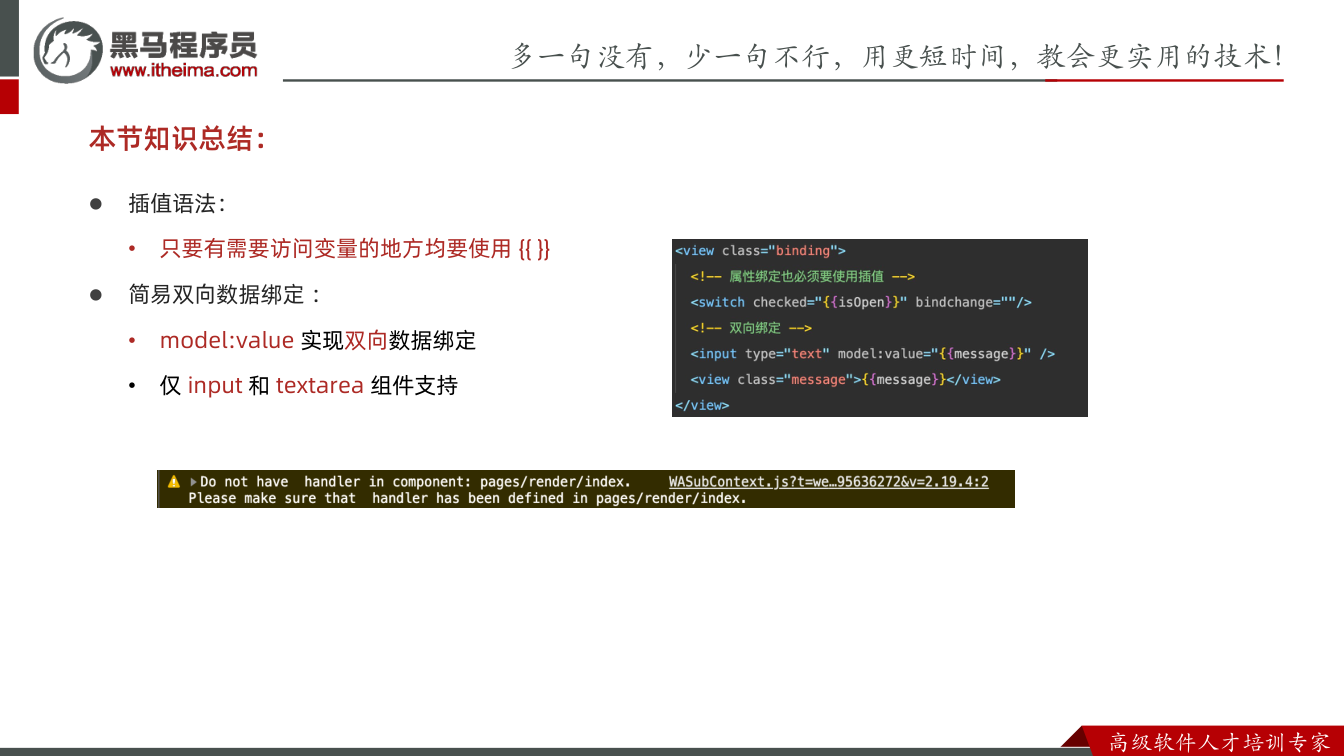Click the console line "Please make sure that handler"
Image resolution: width=1344 pixels, height=756 pixels.
467,498
